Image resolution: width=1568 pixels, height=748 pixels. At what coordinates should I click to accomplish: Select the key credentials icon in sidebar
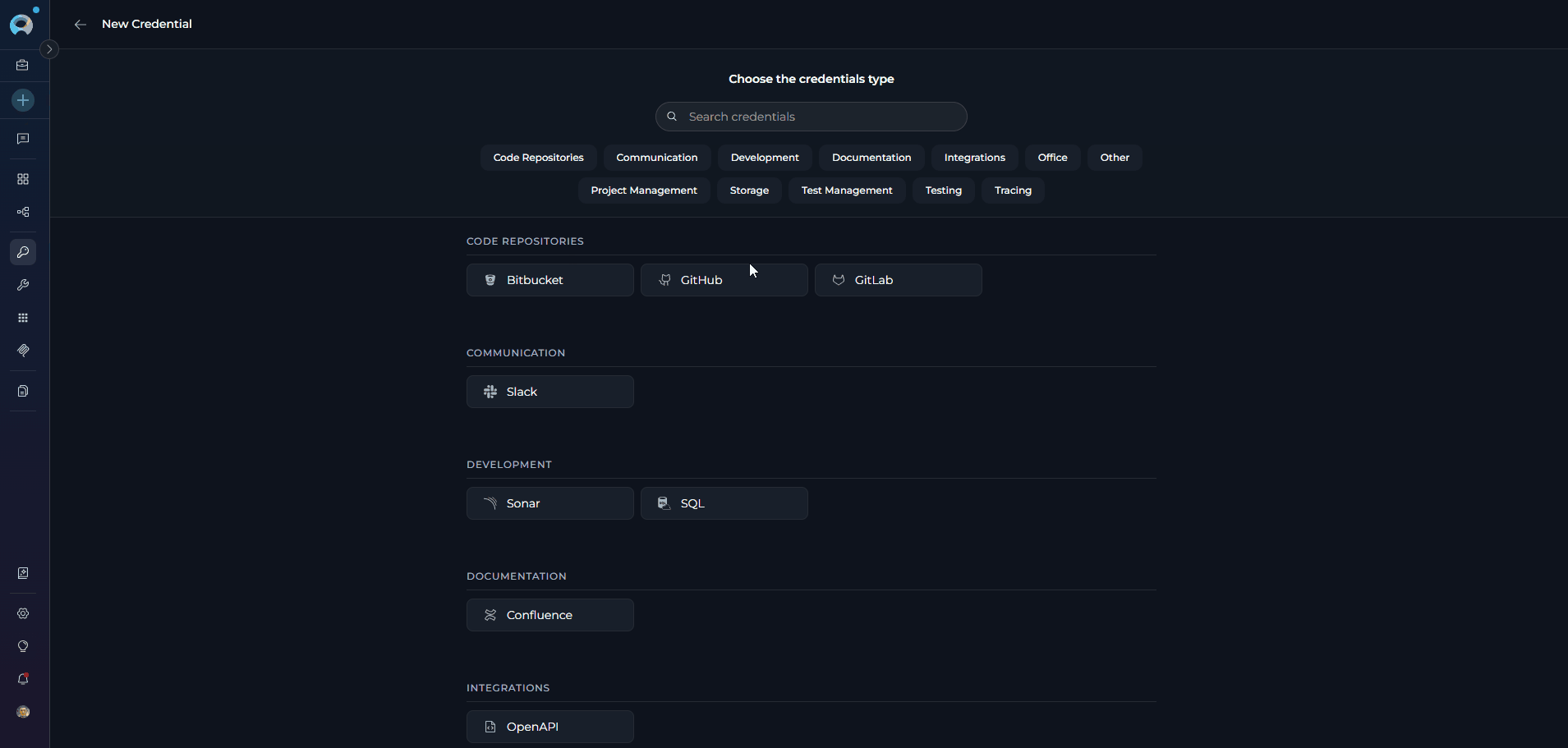(23, 252)
